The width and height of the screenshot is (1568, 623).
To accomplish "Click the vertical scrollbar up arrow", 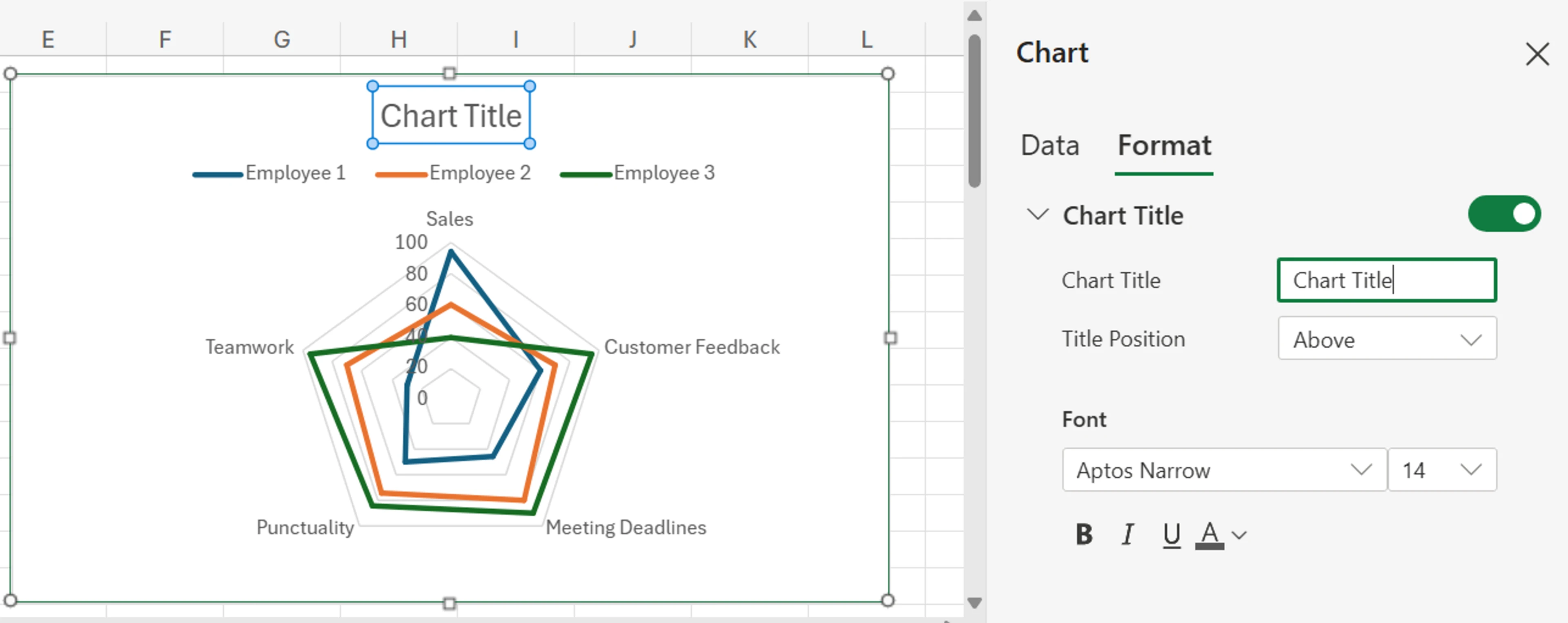I will pyautogui.click(x=975, y=16).
